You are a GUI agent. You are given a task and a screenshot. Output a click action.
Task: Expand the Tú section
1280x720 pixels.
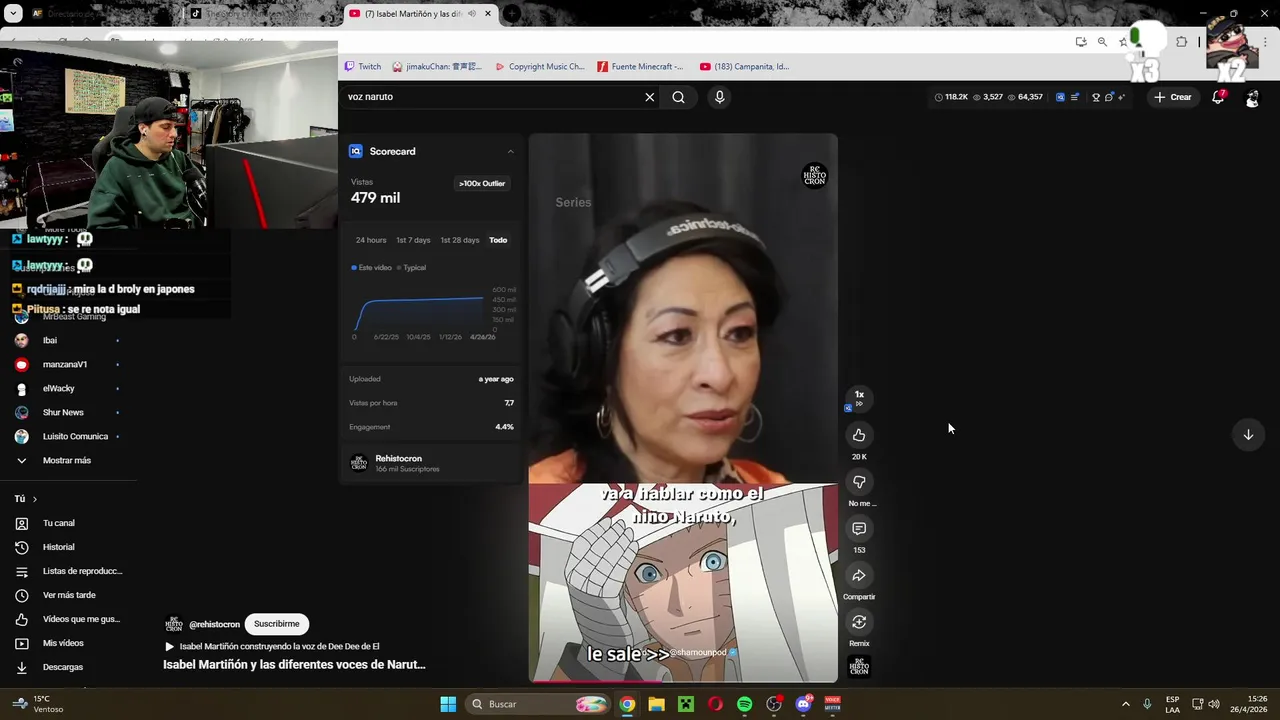click(x=25, y=499)
